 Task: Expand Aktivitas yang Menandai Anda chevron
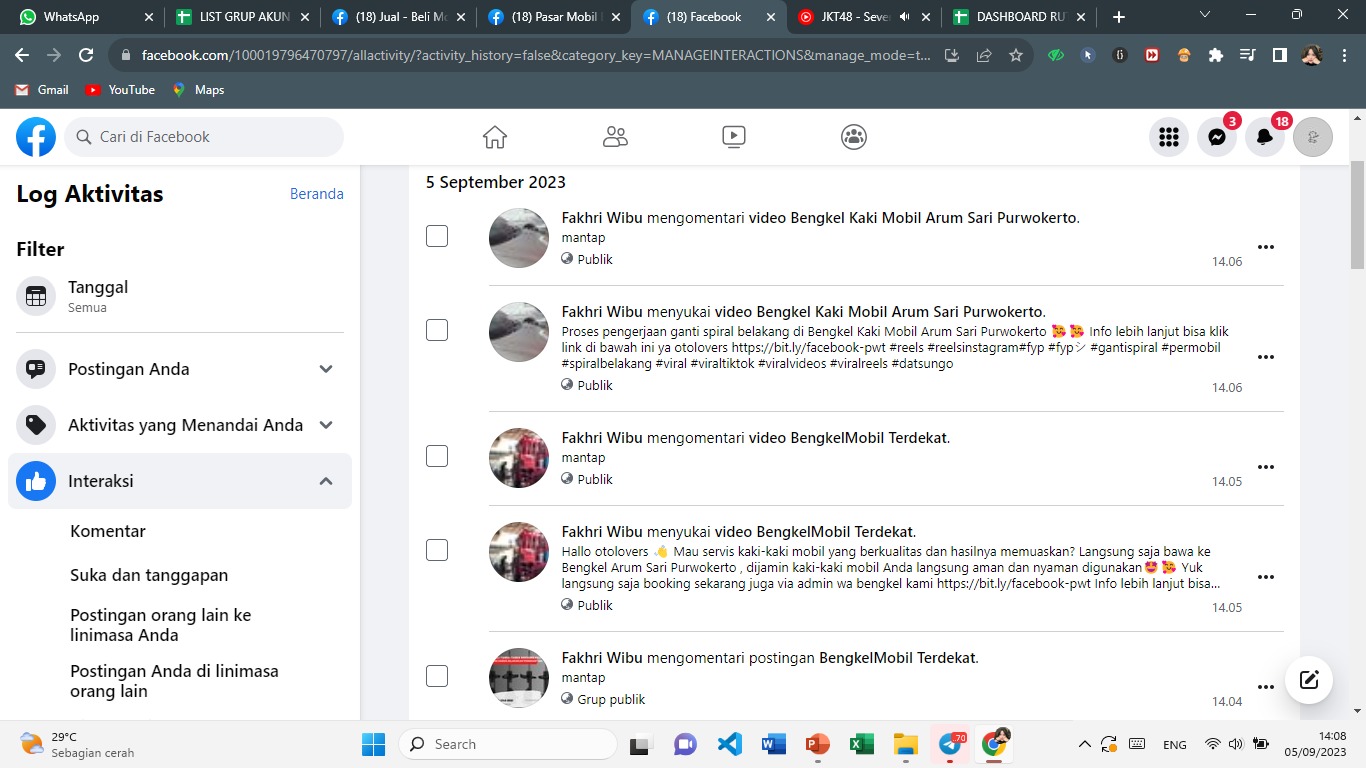click(326, 425)
